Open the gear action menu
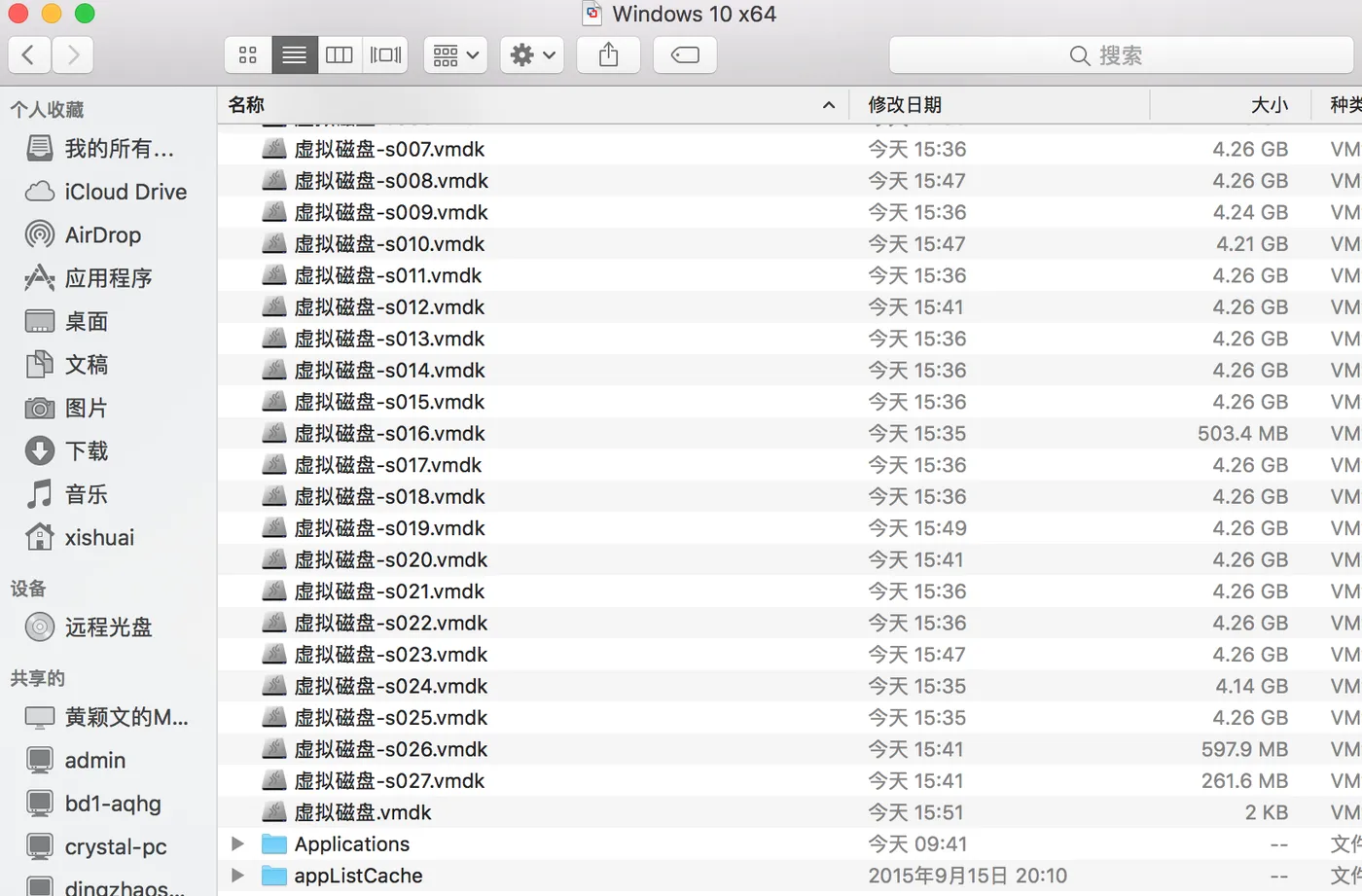The width and height of the screenshot is (1362, 896). pos(532,55)
